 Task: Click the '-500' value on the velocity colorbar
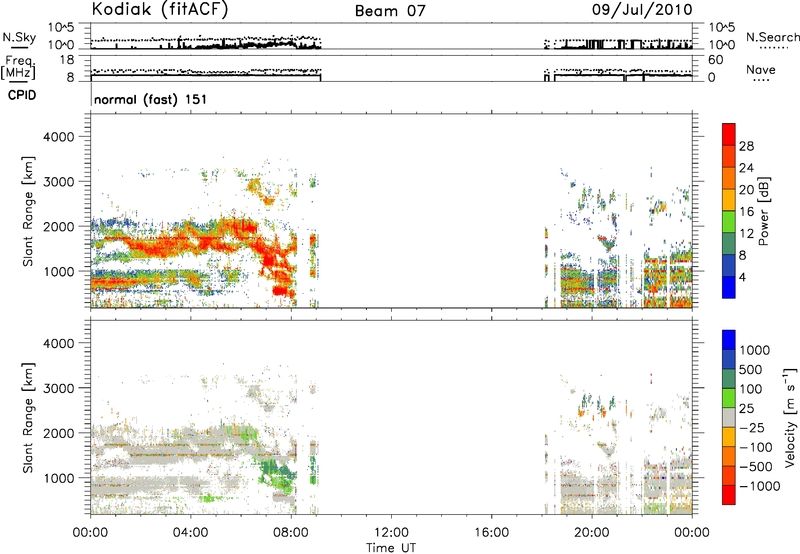(x=756, y=467)
